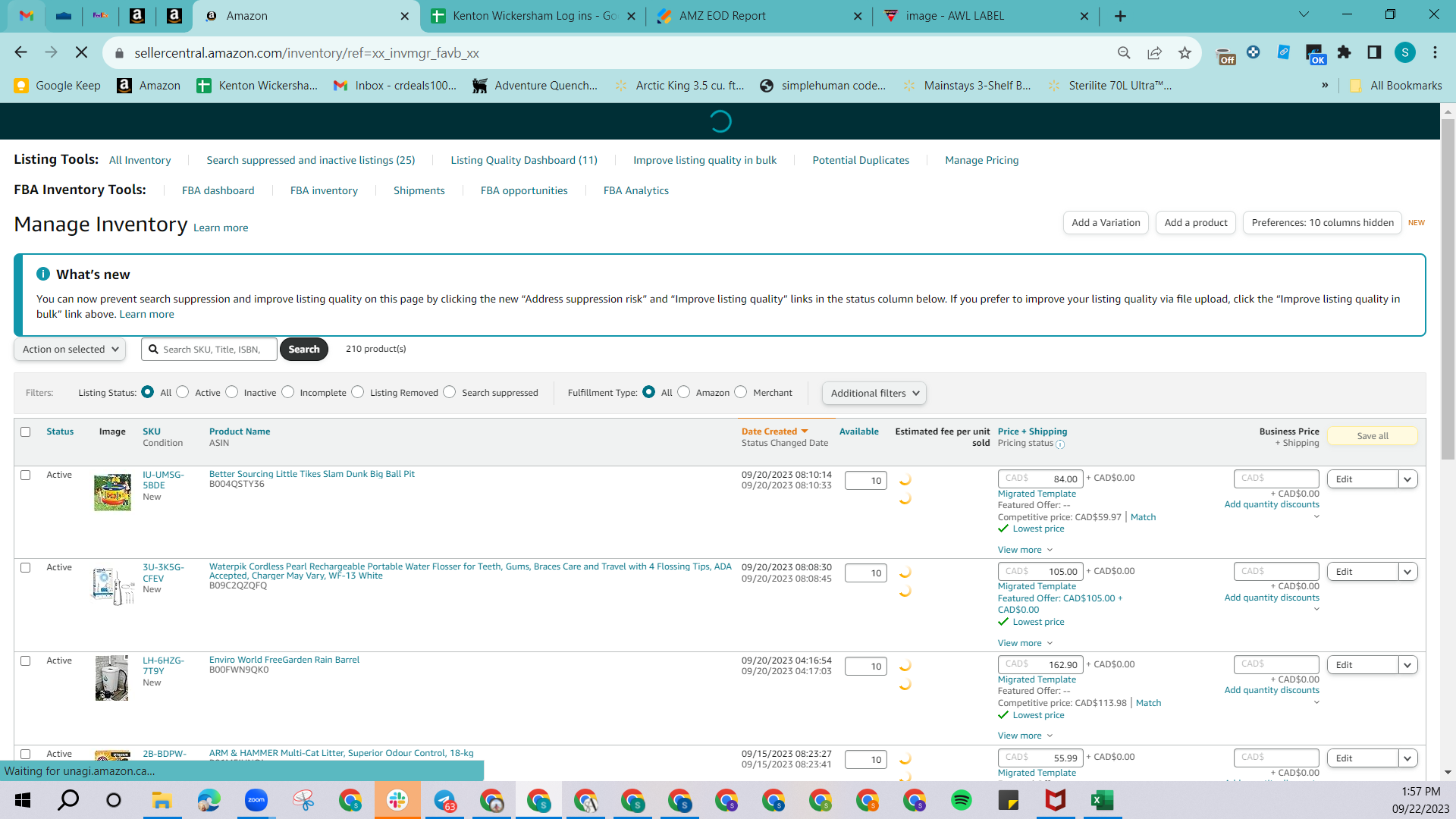Open the browser zoom magnifier icon
The image size is (1456, 819).
point(1124,52)
